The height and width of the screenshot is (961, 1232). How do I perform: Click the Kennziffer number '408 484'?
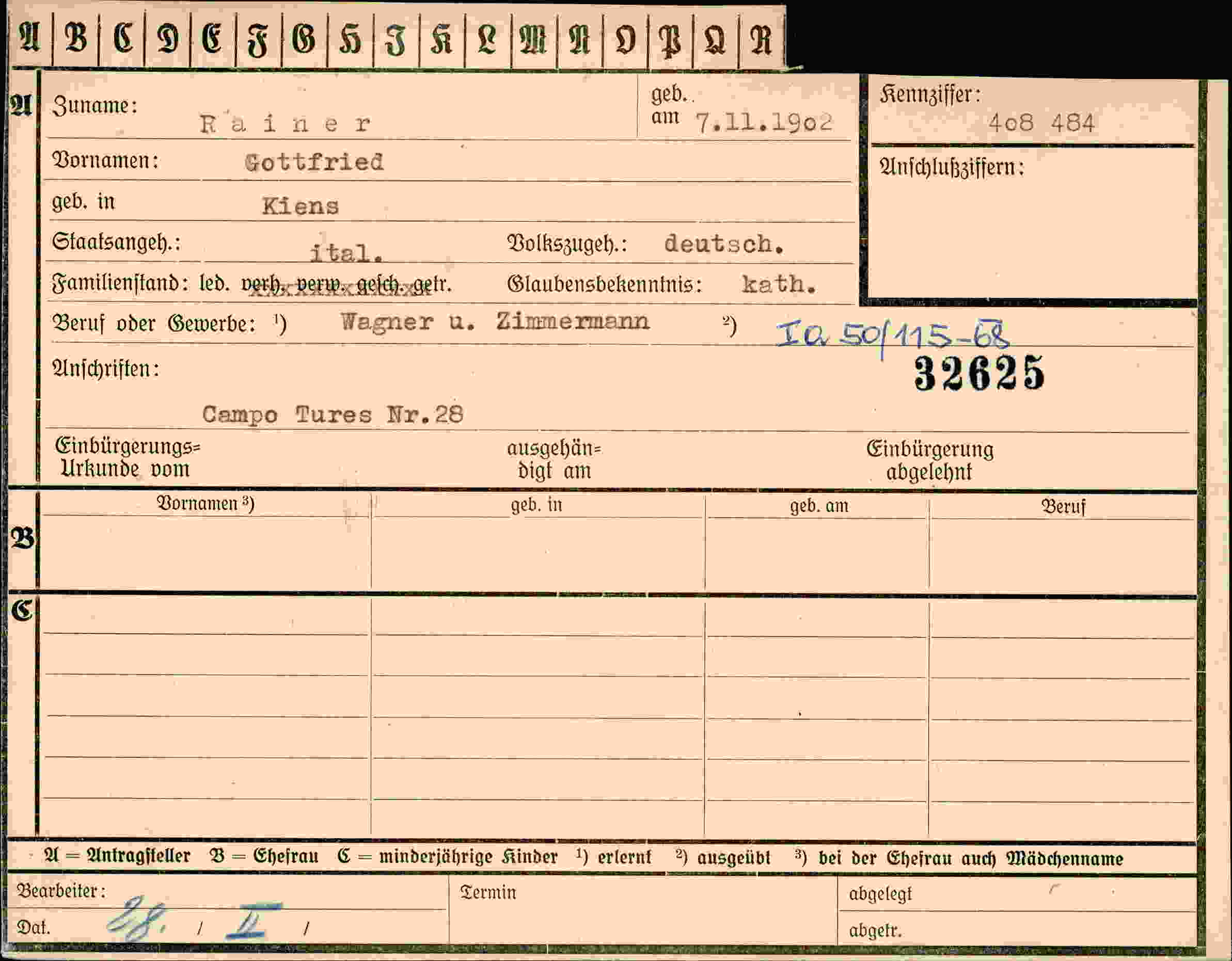pos(1041,123)
